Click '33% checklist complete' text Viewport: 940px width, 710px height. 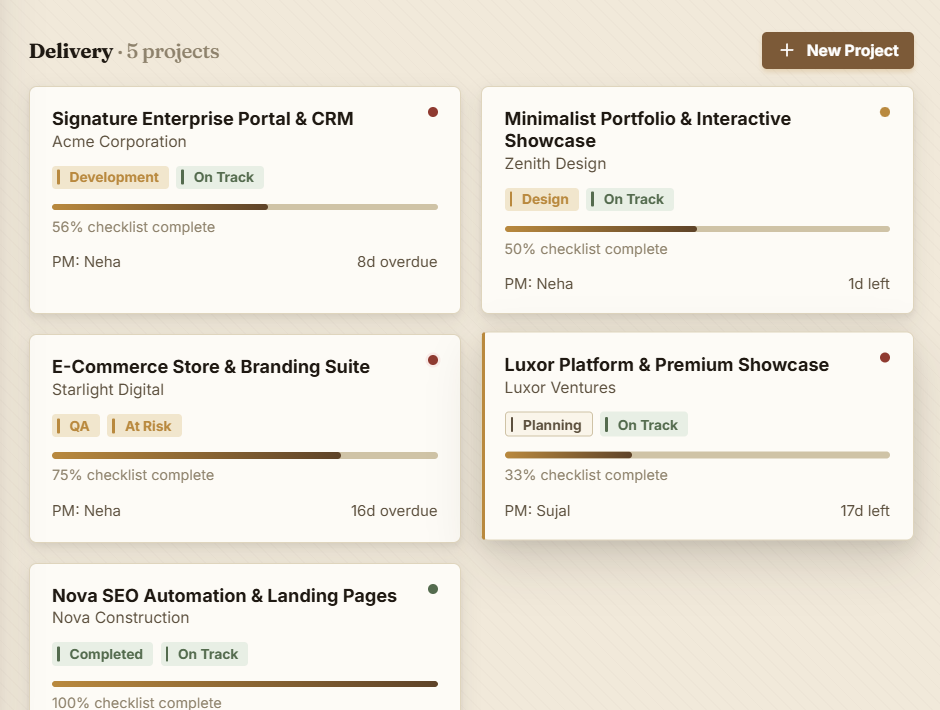586,475
